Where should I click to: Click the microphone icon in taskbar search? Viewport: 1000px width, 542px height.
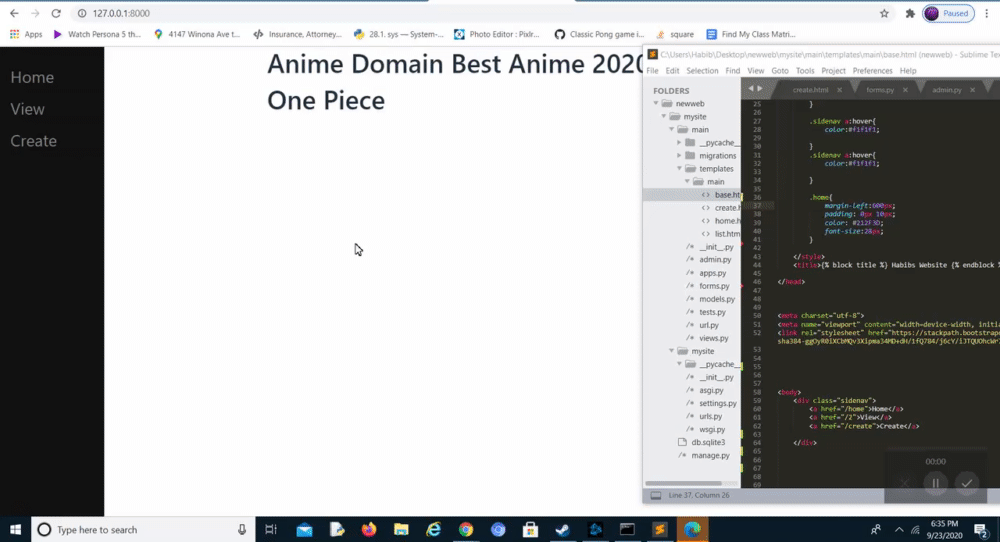(x=242, y=529)
